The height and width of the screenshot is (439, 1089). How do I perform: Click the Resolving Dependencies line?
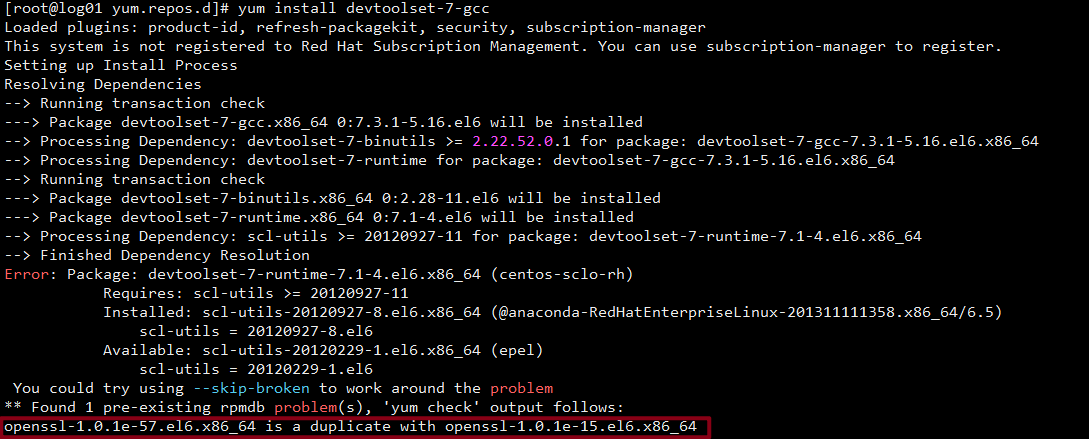103,85
